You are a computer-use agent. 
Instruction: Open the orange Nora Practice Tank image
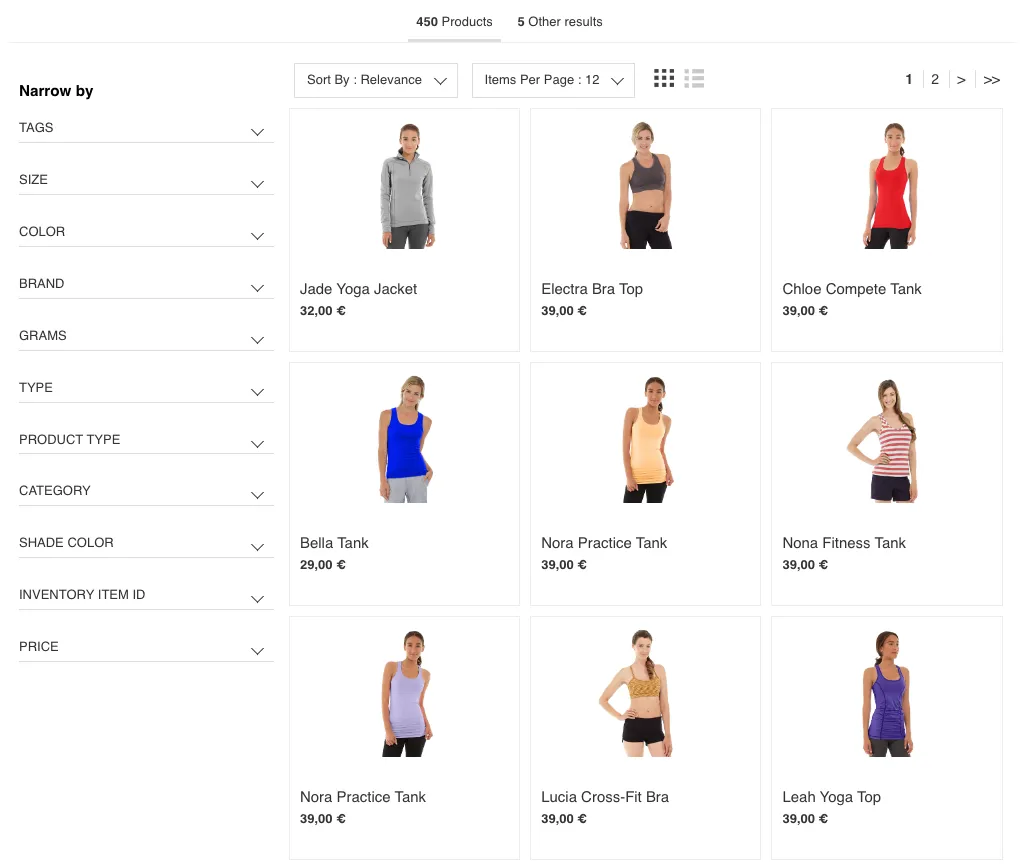click(647, 440)
